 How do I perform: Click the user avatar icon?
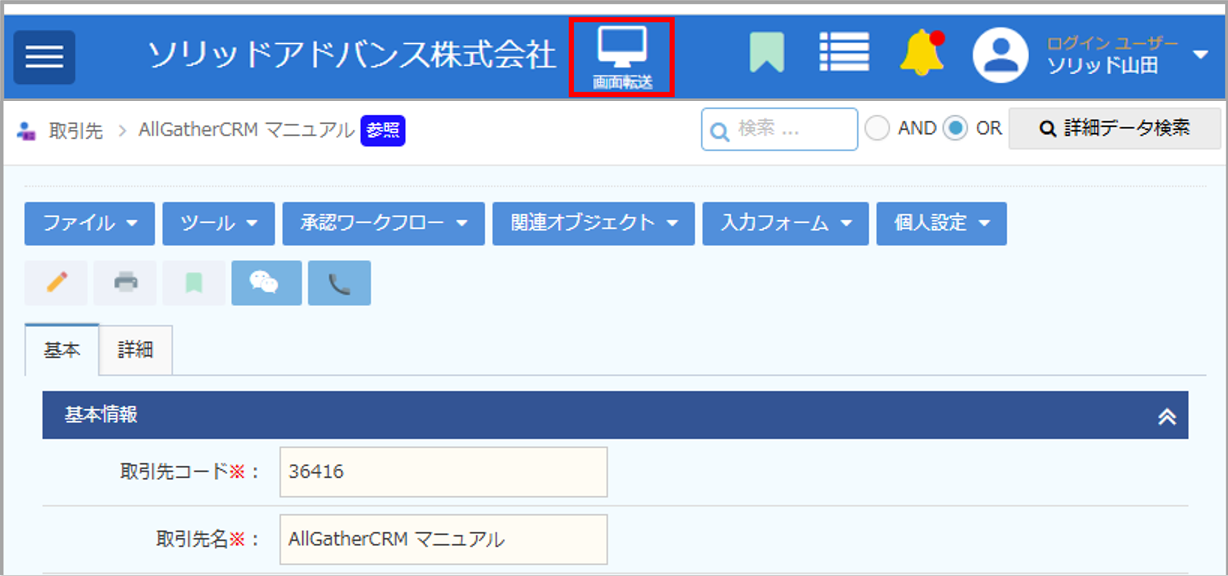pos(1000,54)
